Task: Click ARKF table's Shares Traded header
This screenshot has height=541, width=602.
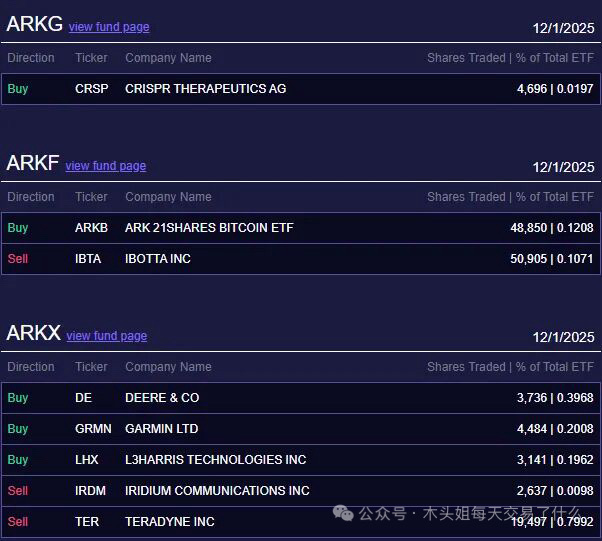Action: click(510, 197)
